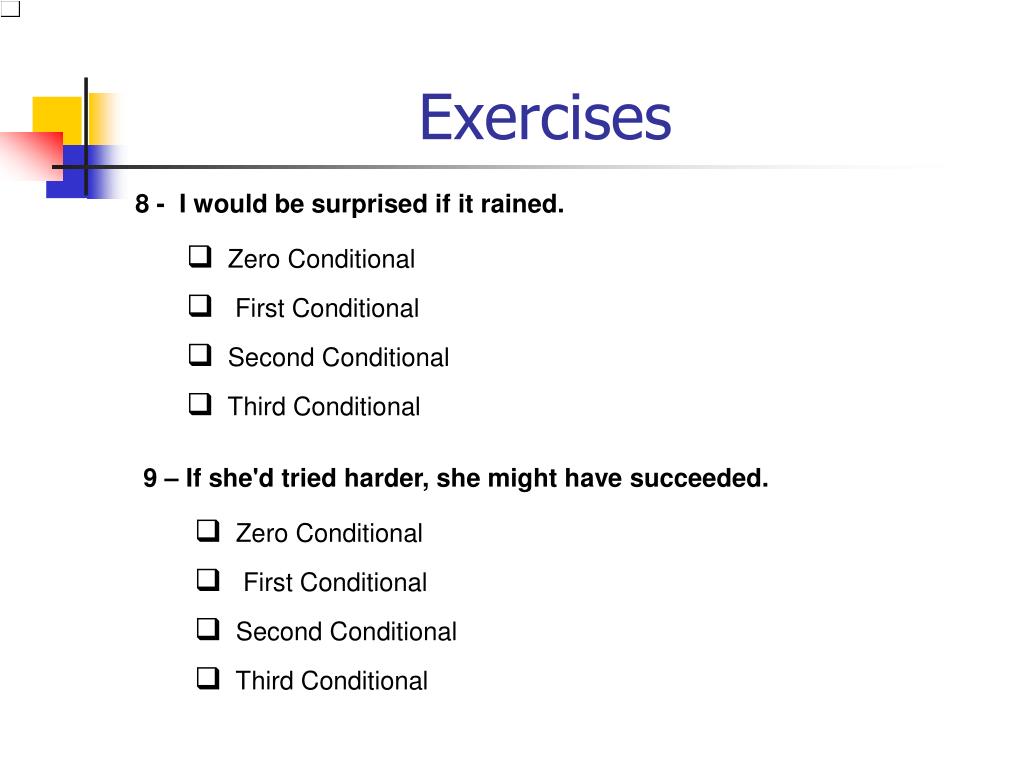Click the red gradient square in logo
This screenshot has width=1024, height=768.
tap(31, 155)
